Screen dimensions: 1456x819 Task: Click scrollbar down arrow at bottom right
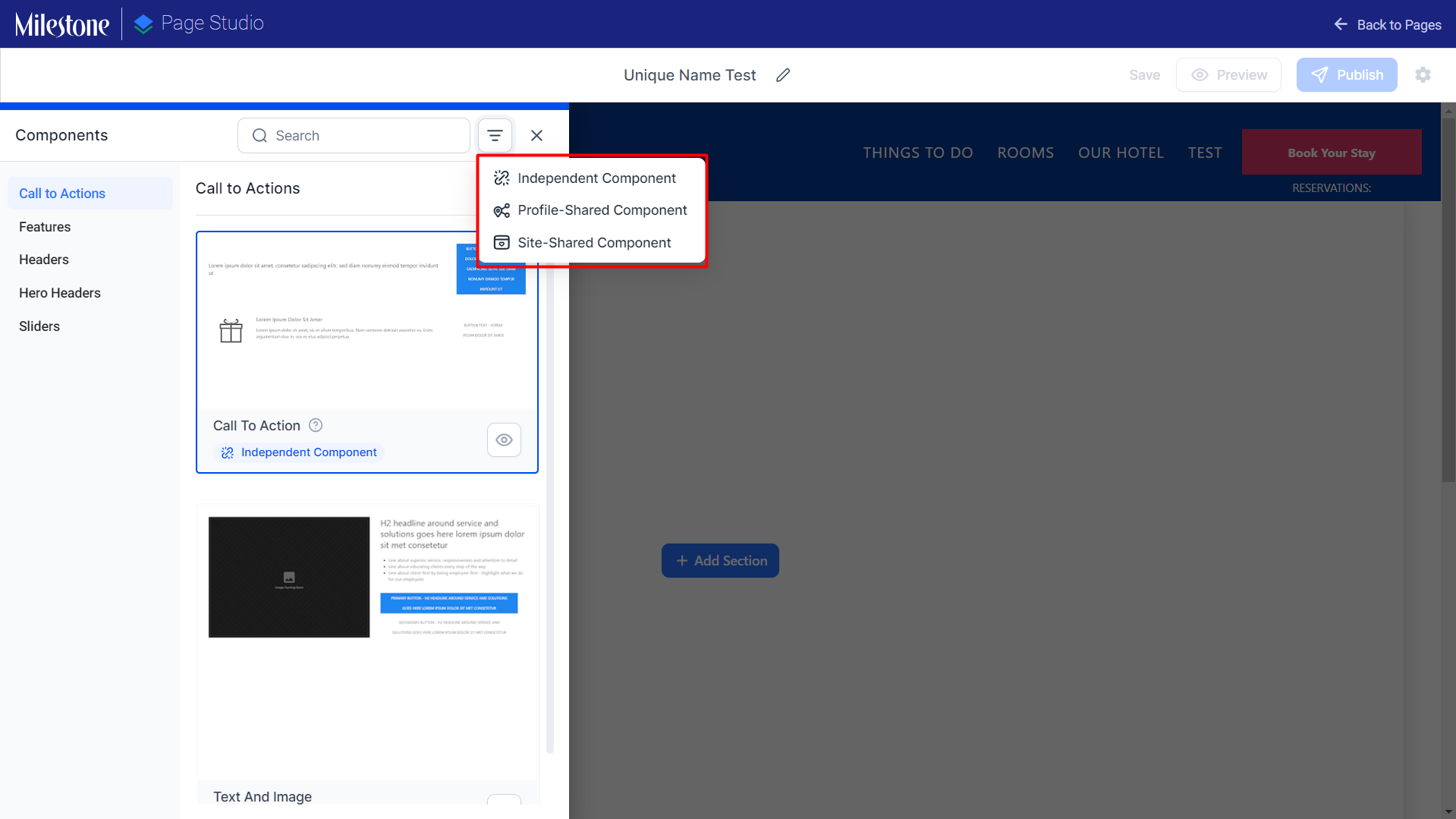[1448, 811]
